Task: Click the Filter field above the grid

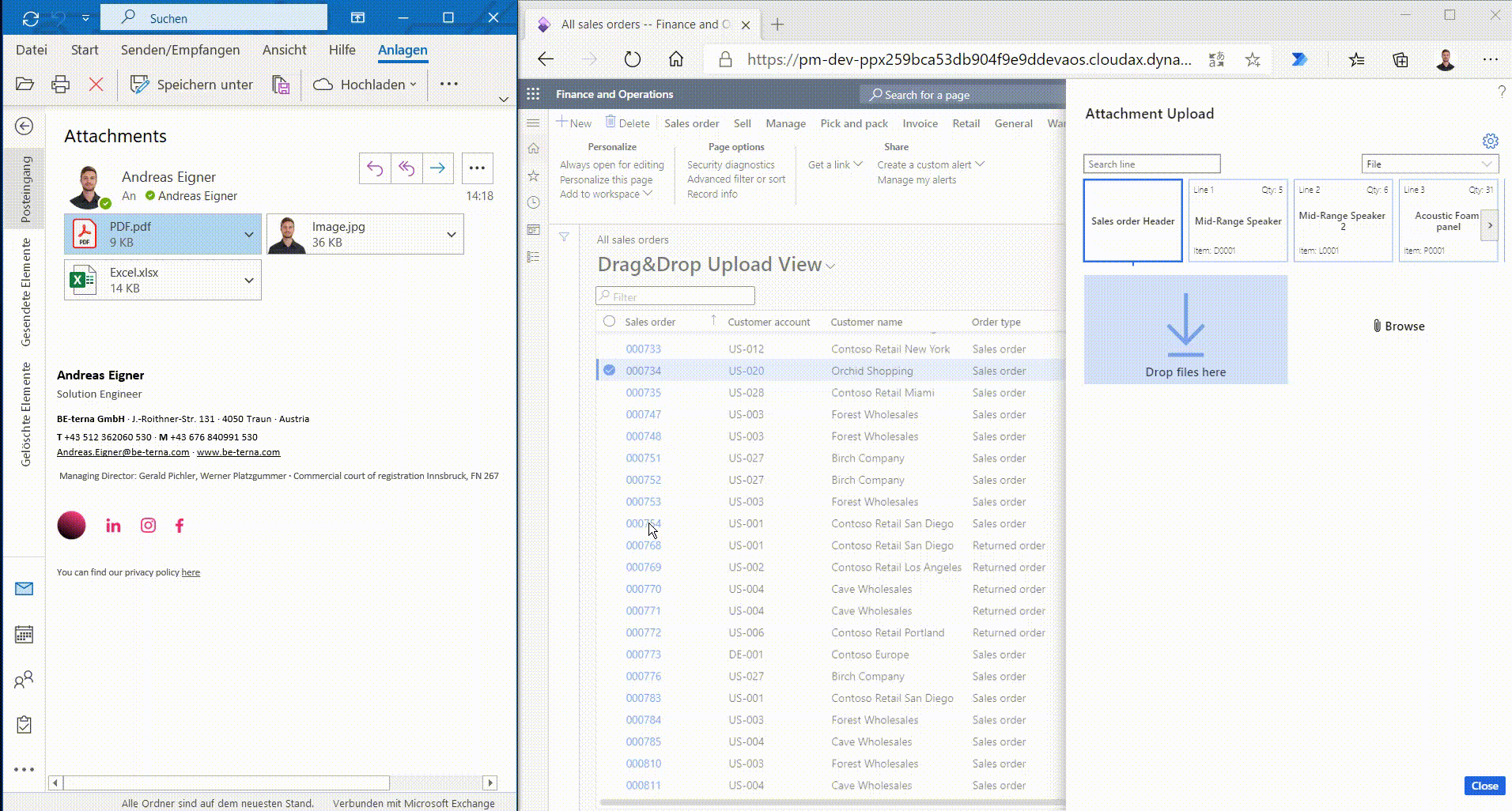Action: tap(675, 296)
